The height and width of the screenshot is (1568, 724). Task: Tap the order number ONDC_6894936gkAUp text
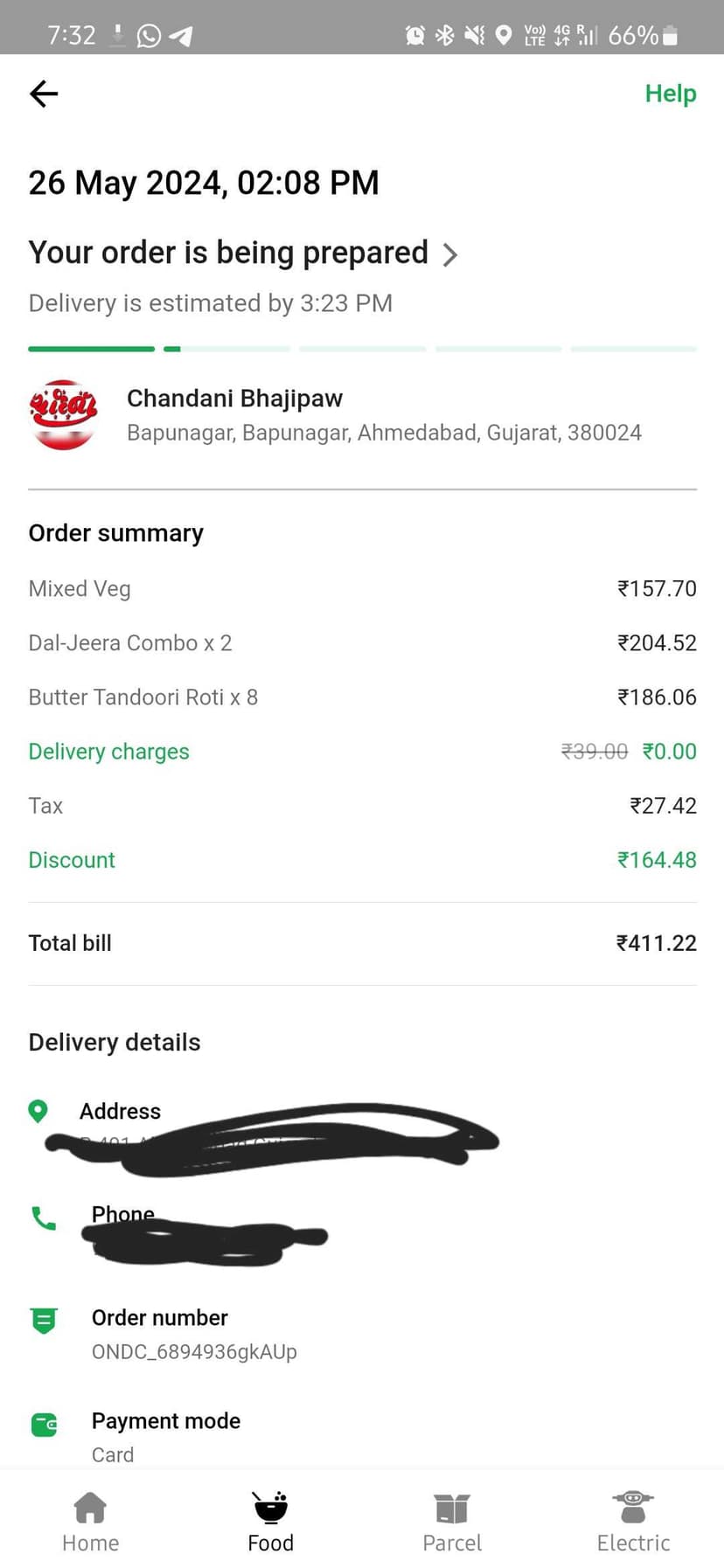point(194,1352)
